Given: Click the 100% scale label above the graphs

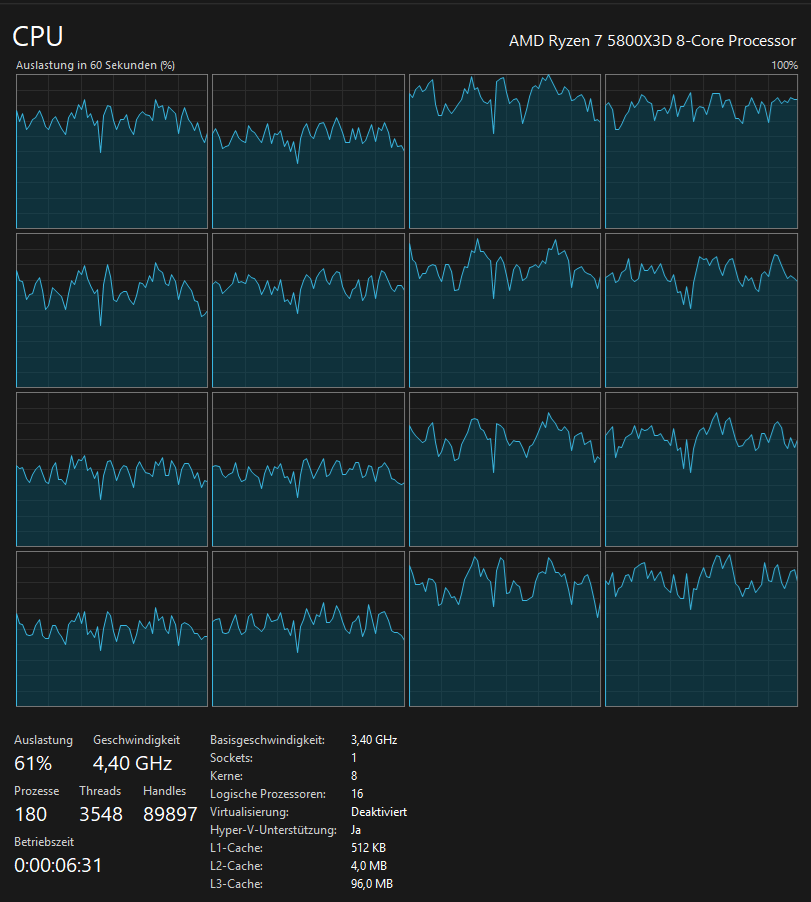Looking at the screenshot, I should (784, 64).
